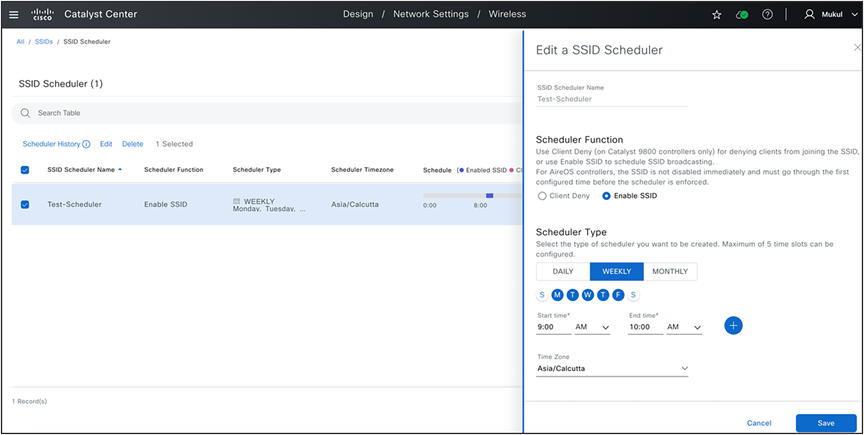864x435 pixels.
Task: Click the Start time 9:00 field
Action: [554, 327]
